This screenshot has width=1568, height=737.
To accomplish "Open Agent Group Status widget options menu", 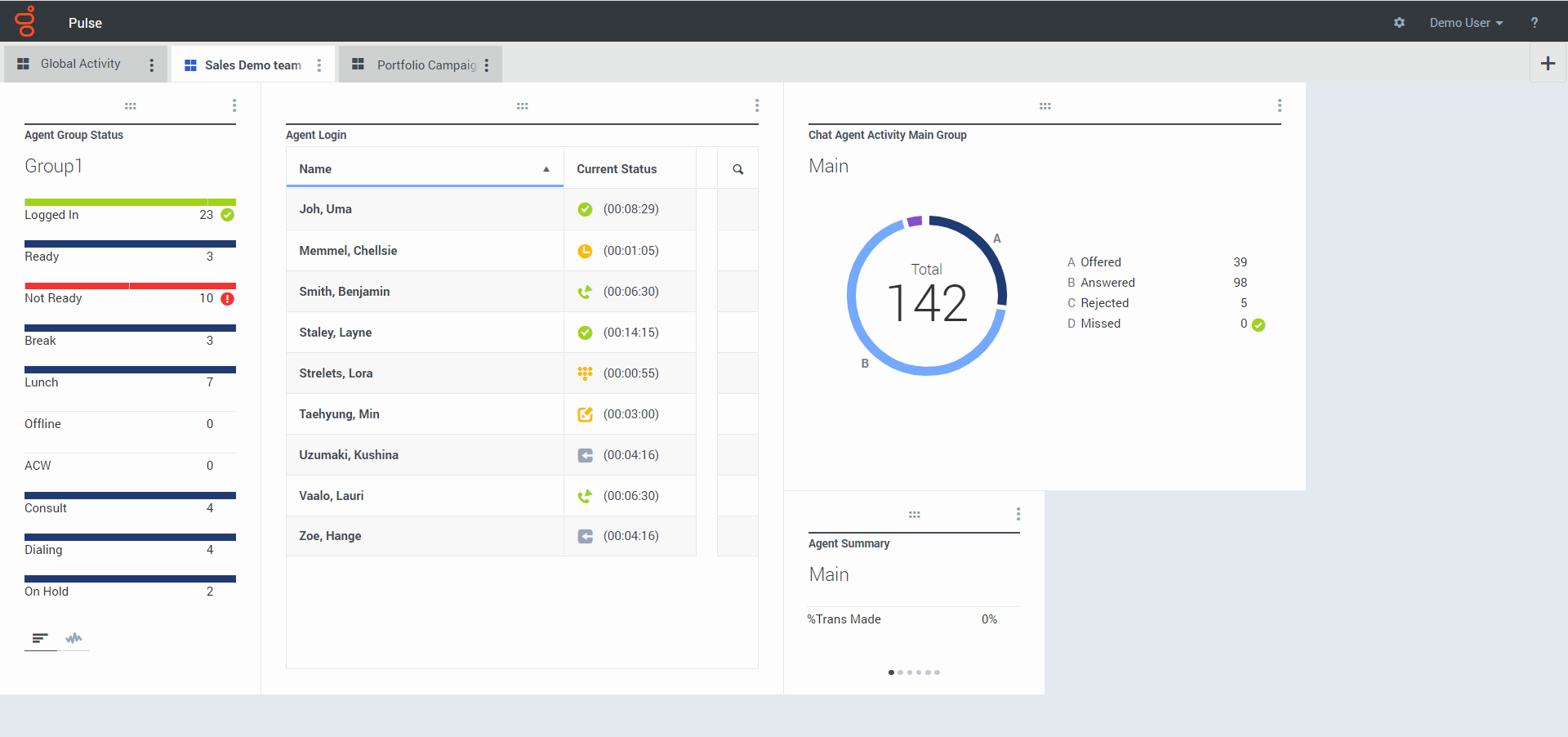I will [x=234, y=105].
